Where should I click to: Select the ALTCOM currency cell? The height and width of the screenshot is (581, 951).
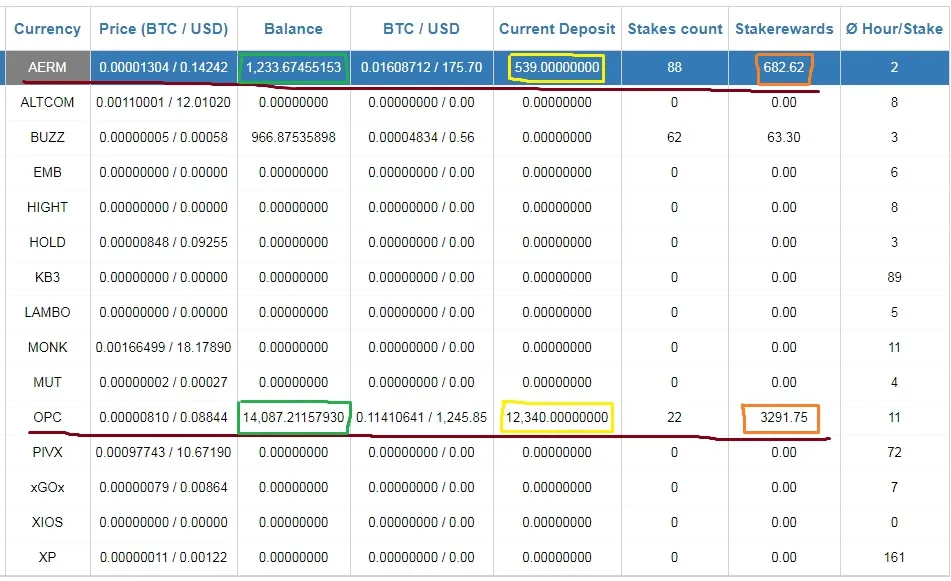click(x=47, y=102)
